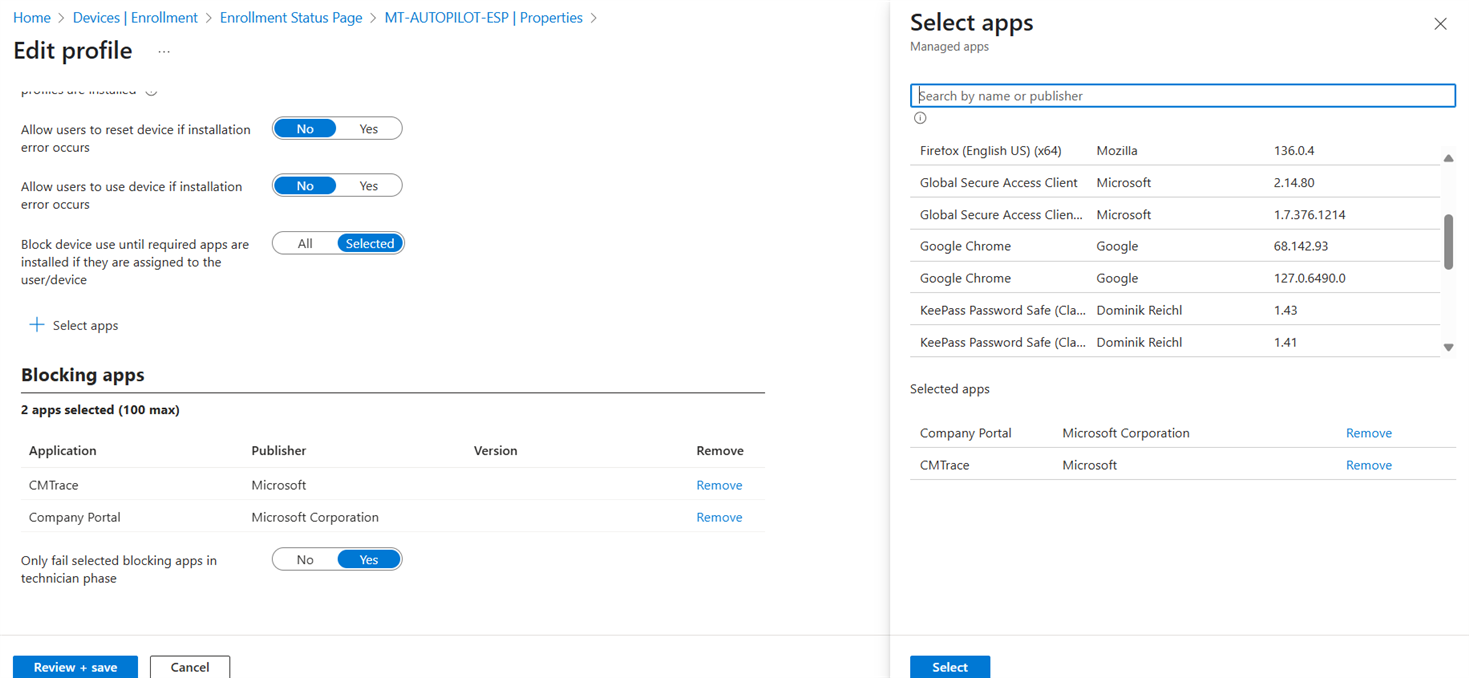Click the Cancel button

pyautogui.click(x=190, y=667)
